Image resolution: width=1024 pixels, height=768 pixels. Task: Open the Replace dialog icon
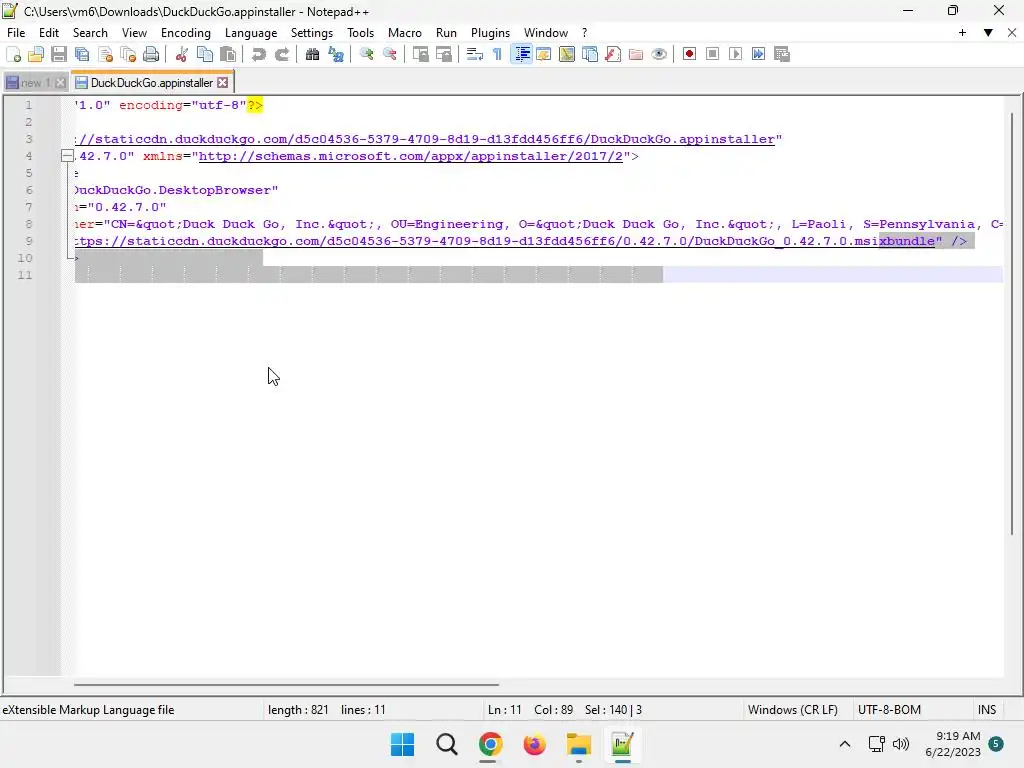pyautogui.click(x=336, y=54)
